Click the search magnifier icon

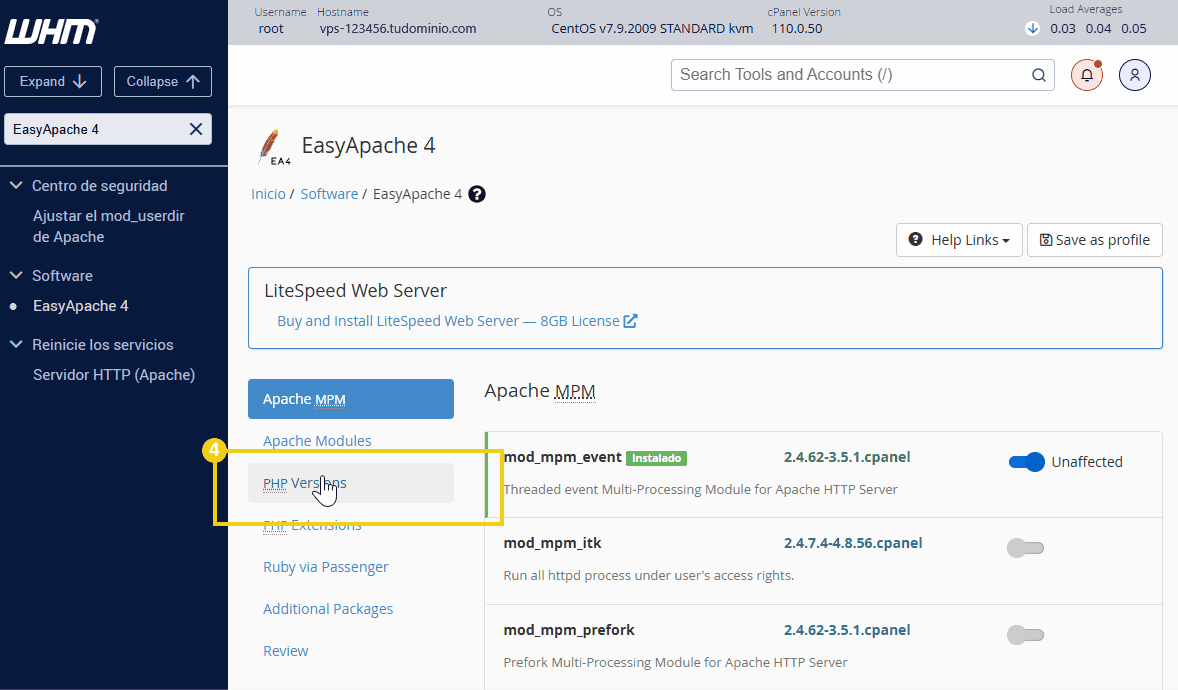click(x=1038, y=75)
